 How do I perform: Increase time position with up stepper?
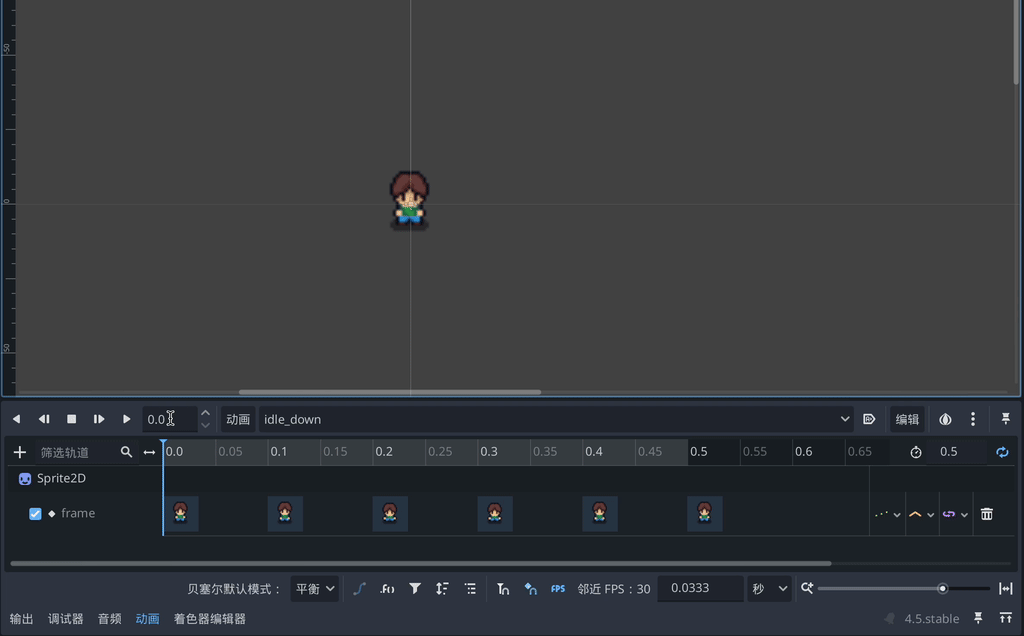point(205,413)
